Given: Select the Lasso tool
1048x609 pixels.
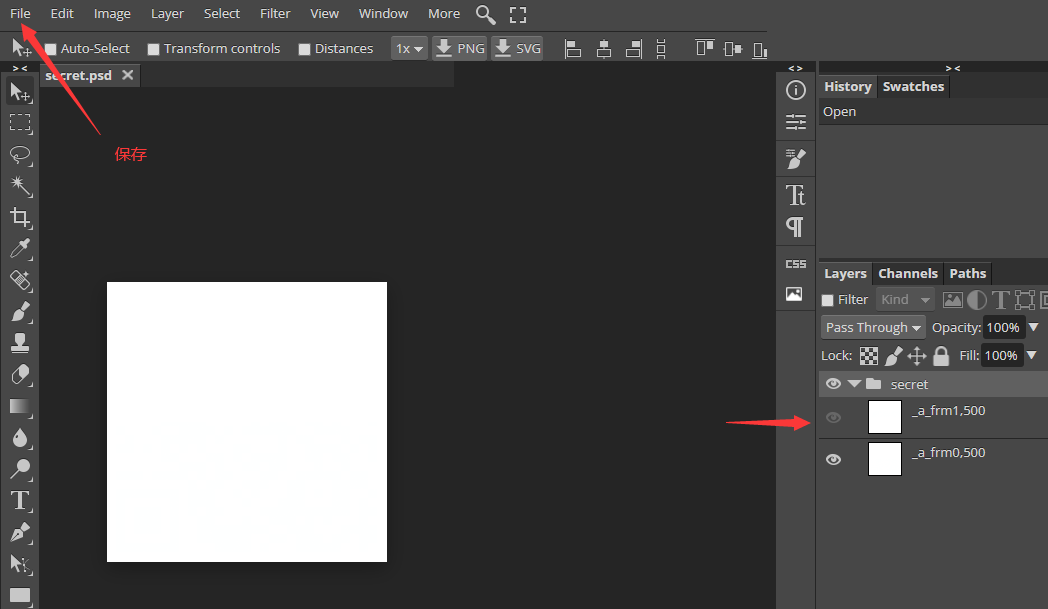Looking at the screenshot, I should coord(20,155).
